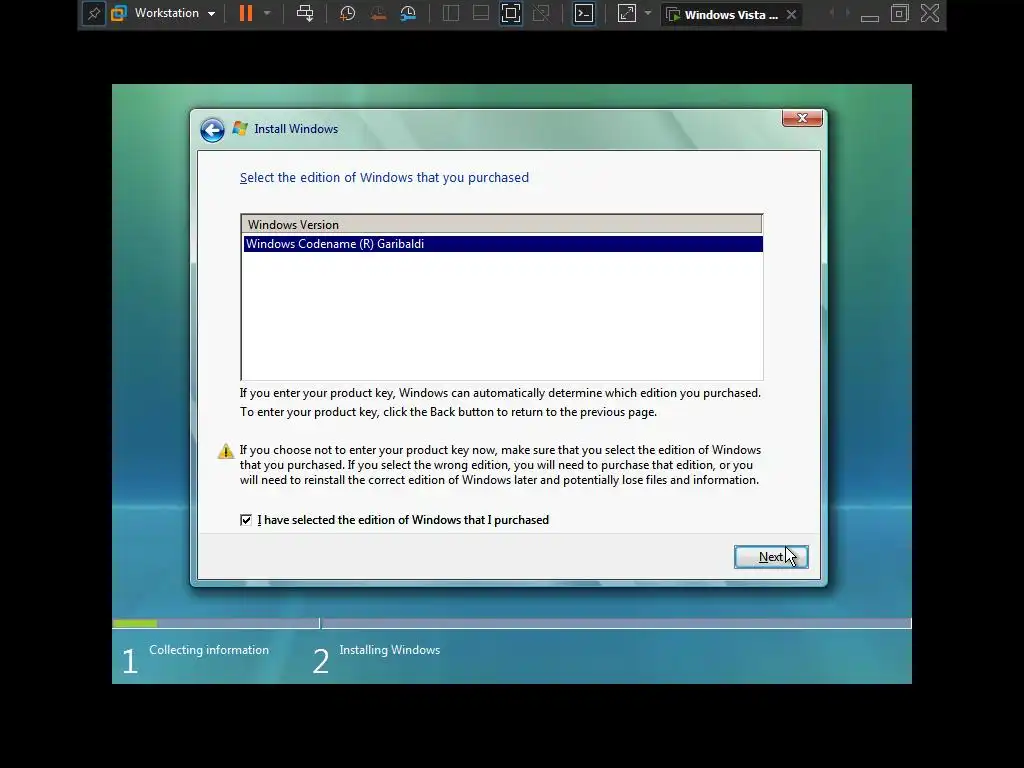Close the Install Windows dialog
The image size is (1024, 768).
click(x=802, y=118)
